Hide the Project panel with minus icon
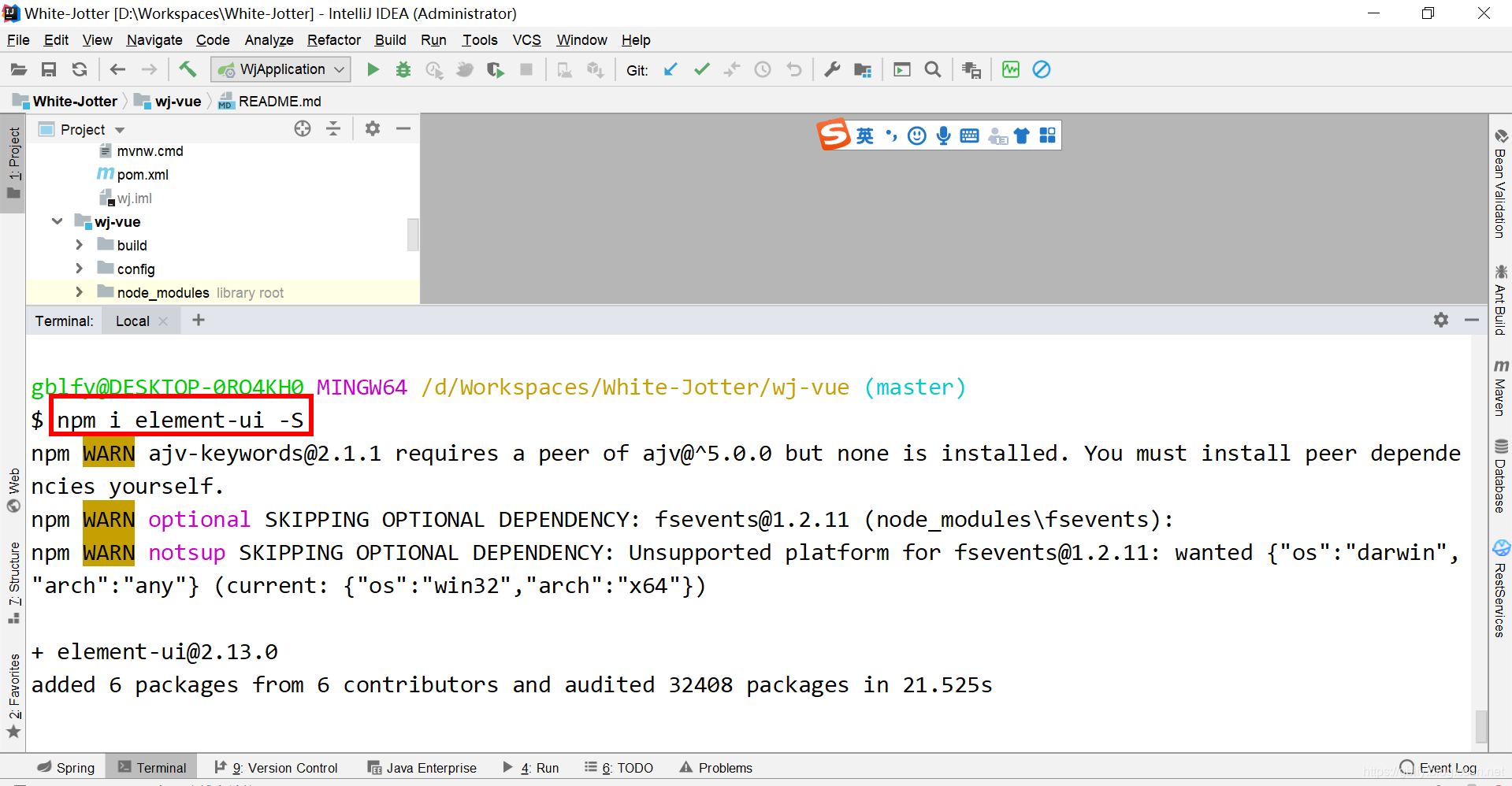The width and height of the screenshot is (1512, 786). pyautogui.click(x=403, y=129)
